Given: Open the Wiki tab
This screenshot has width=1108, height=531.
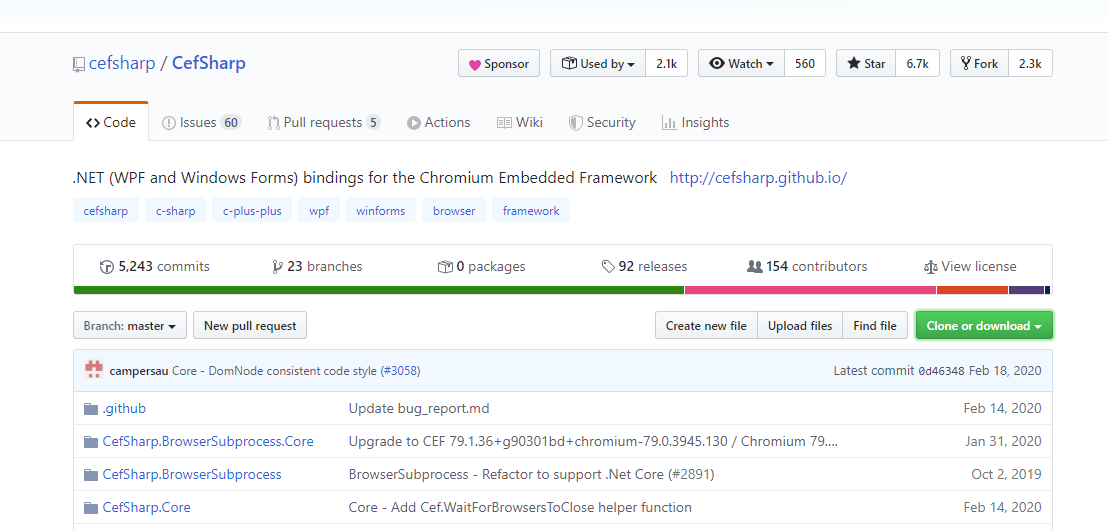Looking at the screenshot, I should tap(519, 122).
